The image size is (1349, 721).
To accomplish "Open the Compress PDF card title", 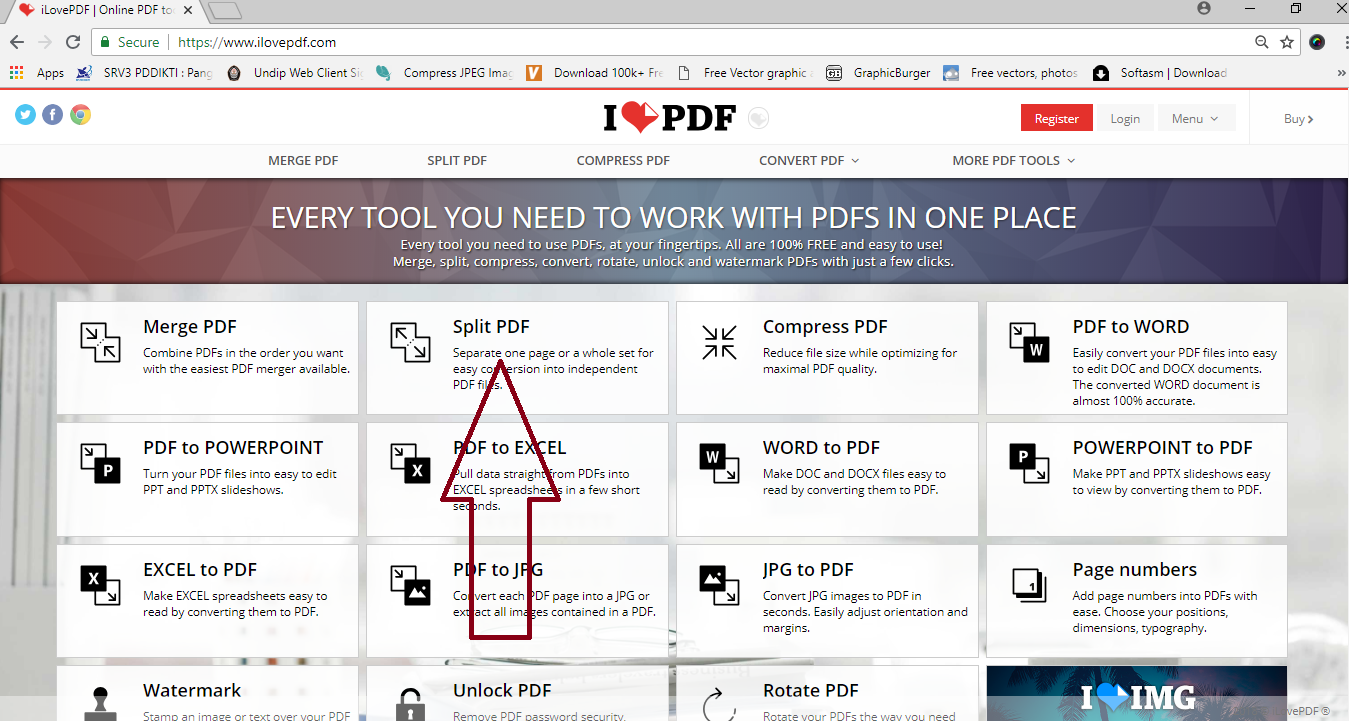I will coord(825,327).
